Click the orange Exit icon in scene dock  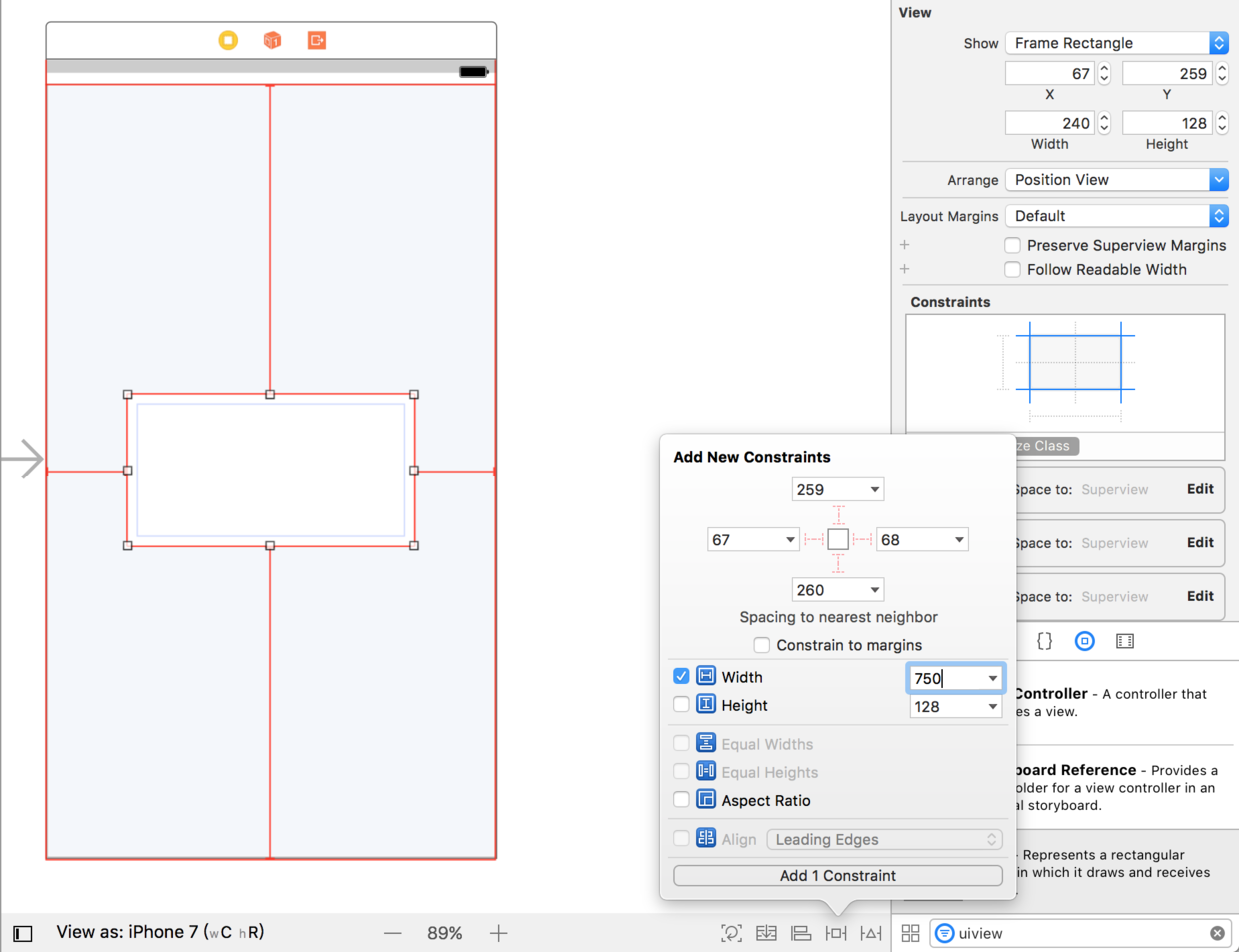[x=317, y=40]
